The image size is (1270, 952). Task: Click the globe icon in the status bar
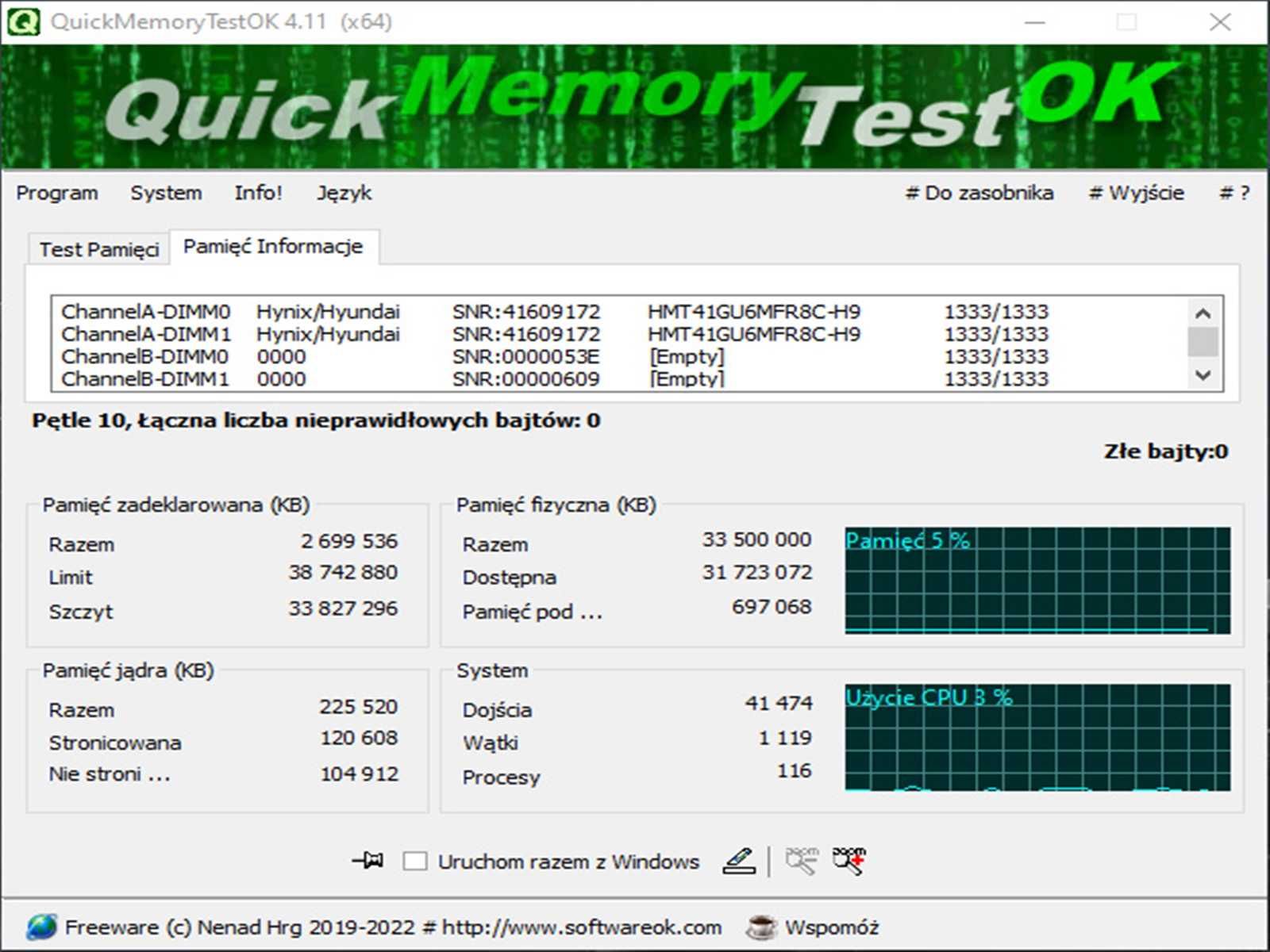click(41, 927)
